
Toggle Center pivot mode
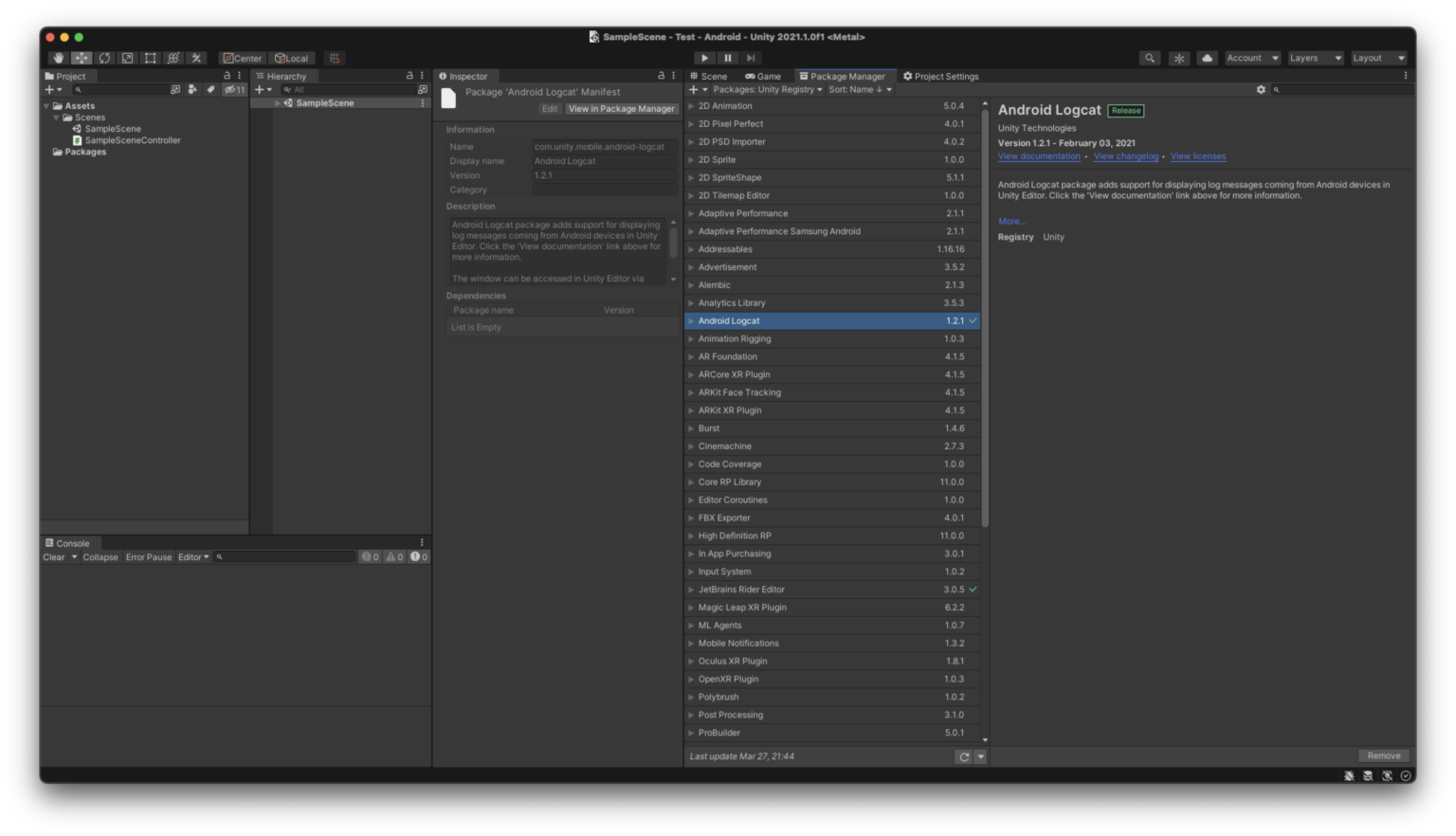click(242, 58)
